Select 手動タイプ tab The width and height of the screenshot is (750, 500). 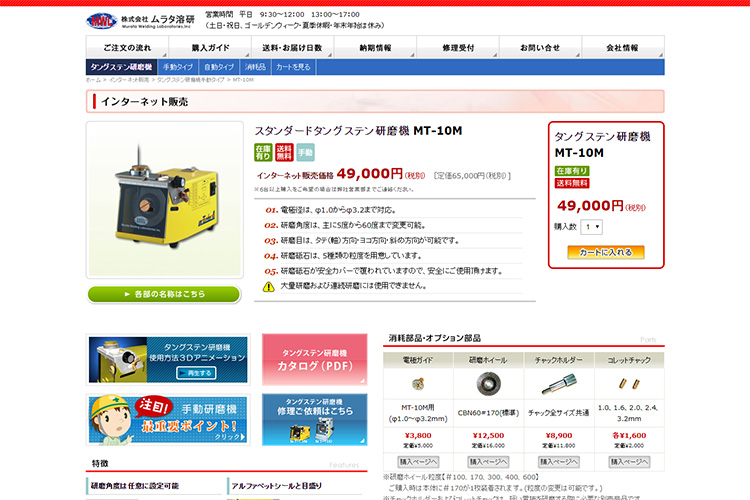pyautogui.click(x=178, y=67)
